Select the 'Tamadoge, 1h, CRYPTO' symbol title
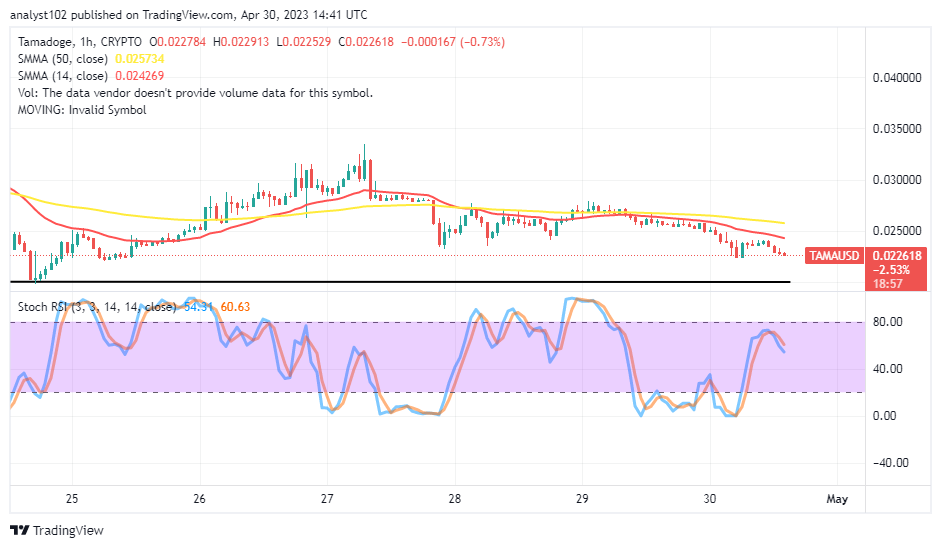This screenshot has height=548, width=941. 80,42
